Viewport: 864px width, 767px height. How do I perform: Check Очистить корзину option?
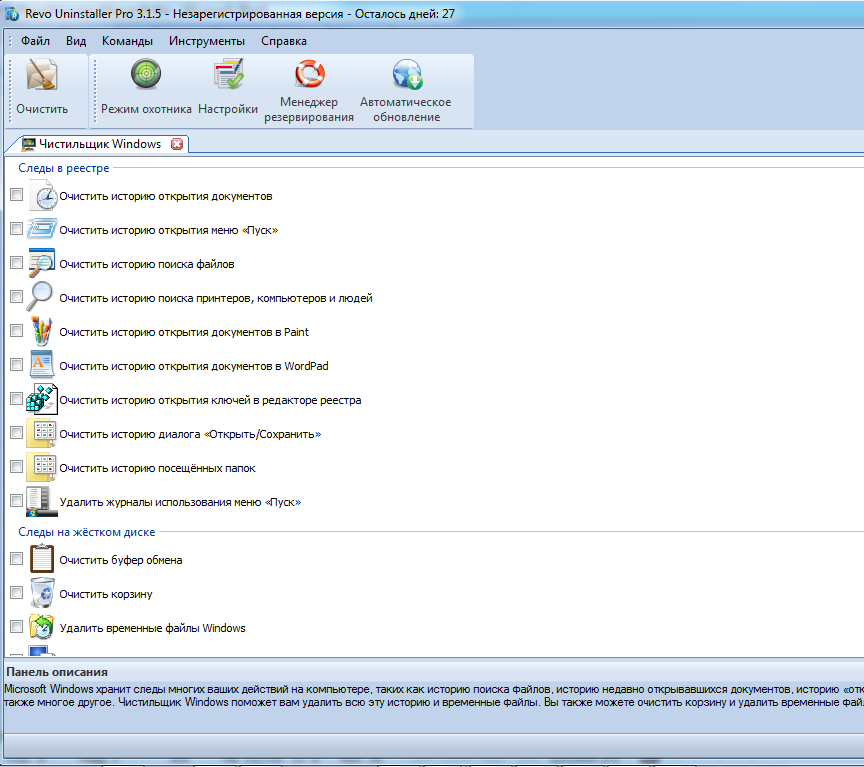17,593
